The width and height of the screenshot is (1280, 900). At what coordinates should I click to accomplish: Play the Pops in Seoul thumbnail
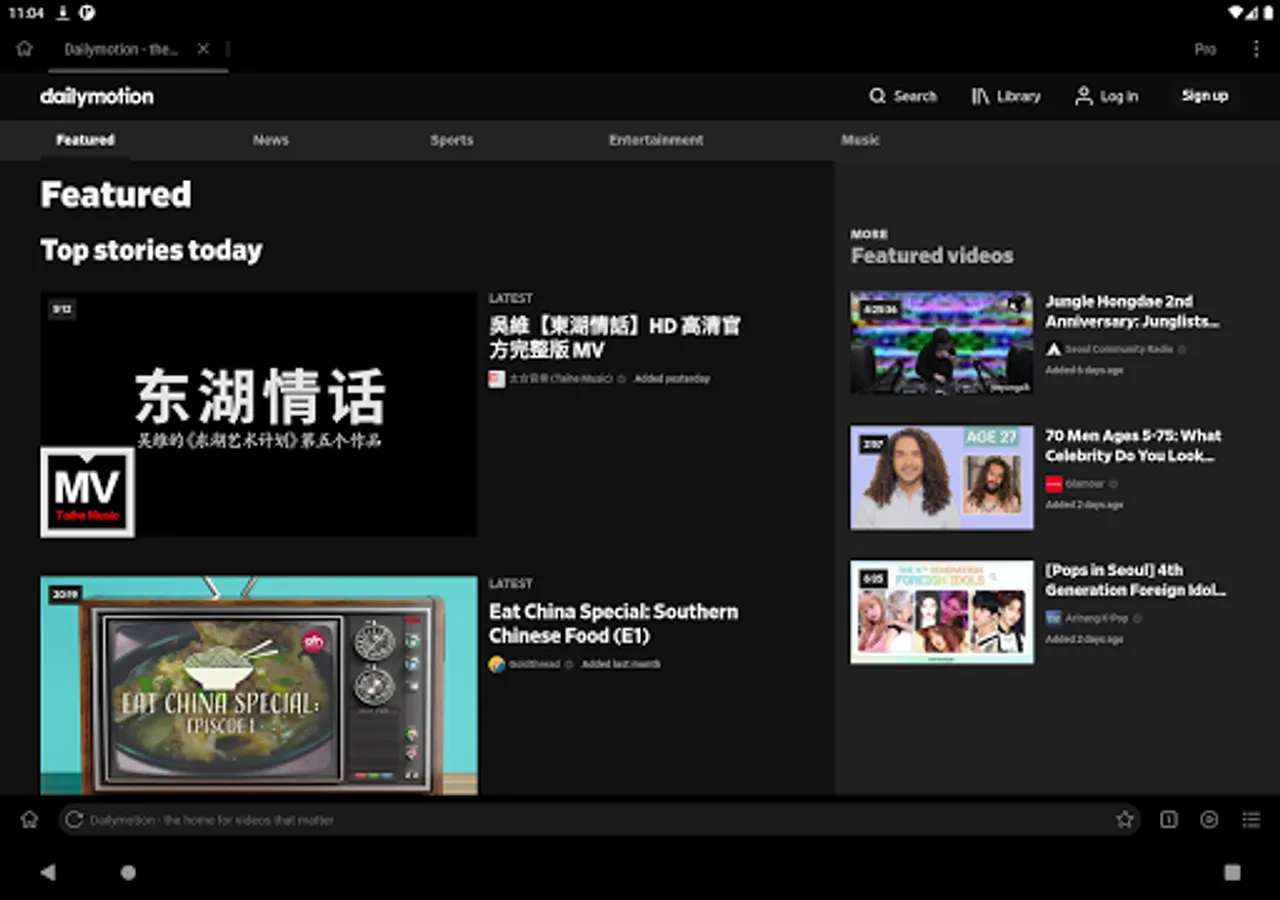pyautogui.click(x=942, y=612)
